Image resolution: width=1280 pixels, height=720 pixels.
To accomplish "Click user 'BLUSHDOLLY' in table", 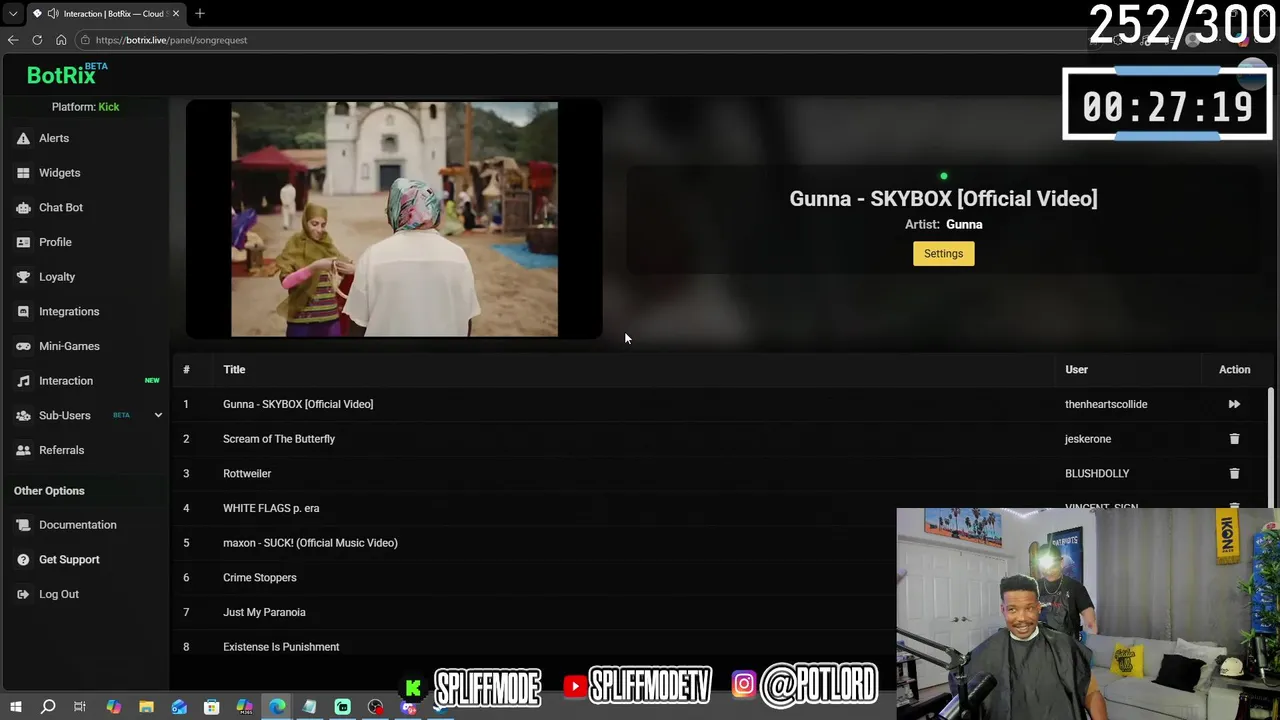I will click(1097, 473).
